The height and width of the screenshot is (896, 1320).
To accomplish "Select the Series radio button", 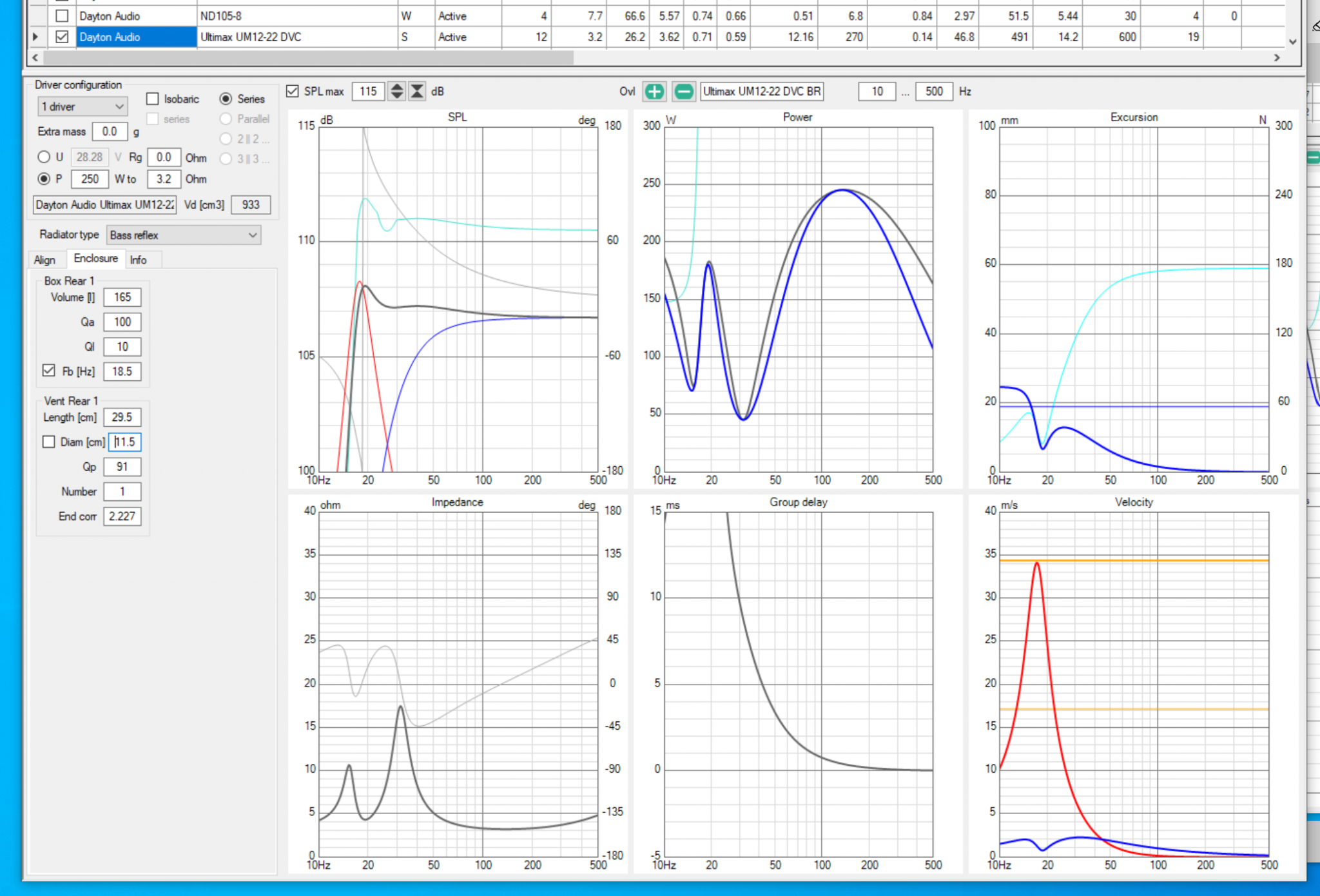I will 226,99.
